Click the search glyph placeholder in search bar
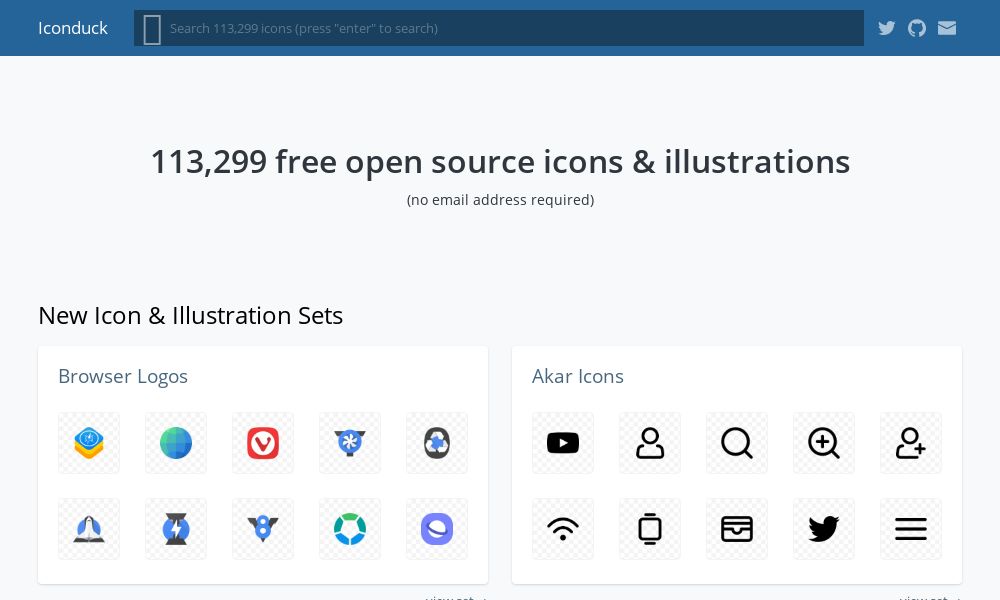 pos(152,29)
